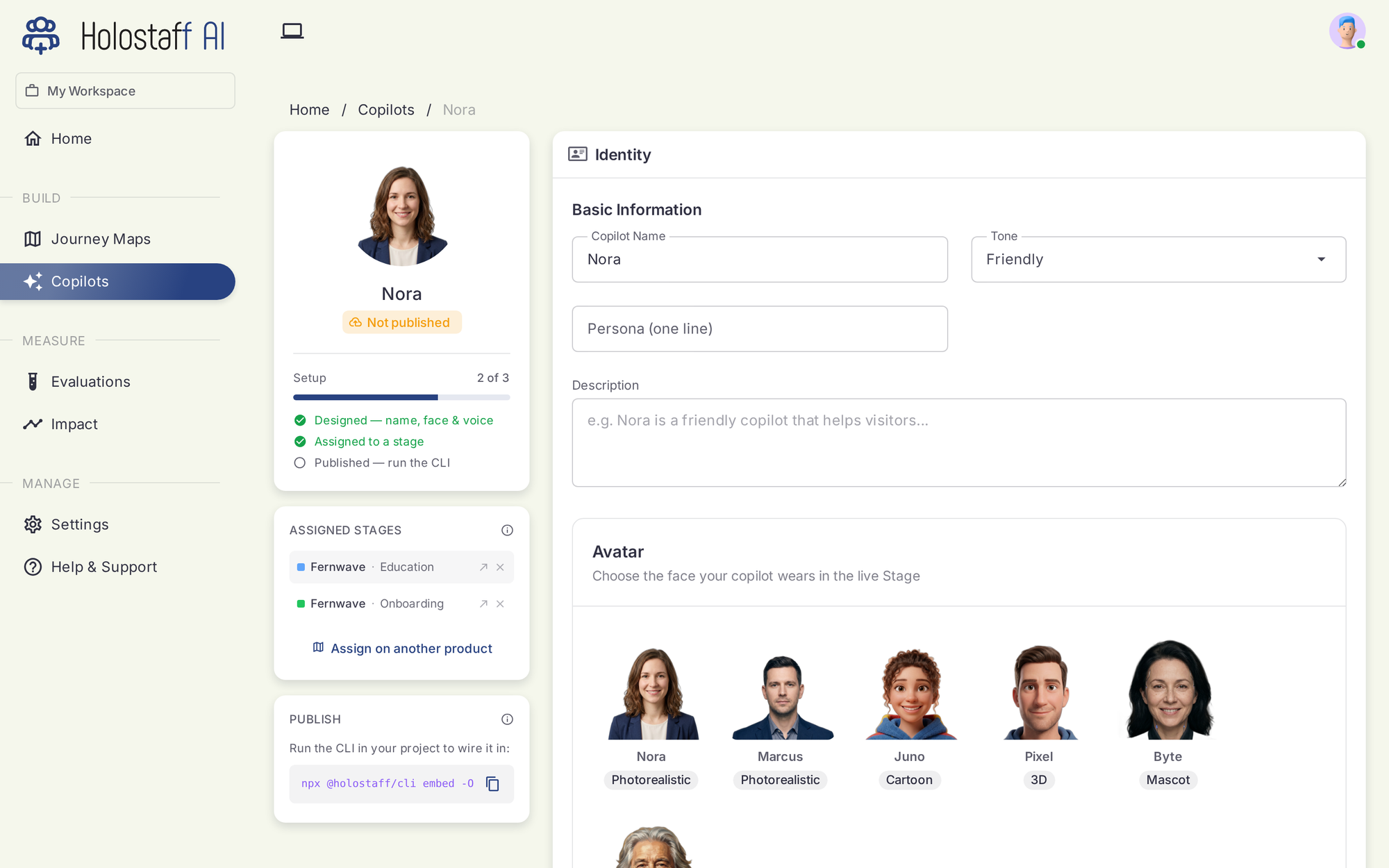1389x868 pixels.
Task: Click the 'Cartoon' tag under Juno
Action: (x=909, y=780)
